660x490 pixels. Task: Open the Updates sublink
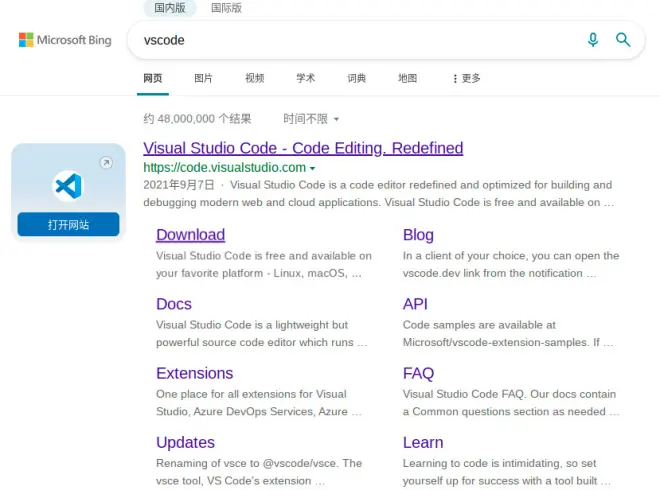tap(185, 442)
